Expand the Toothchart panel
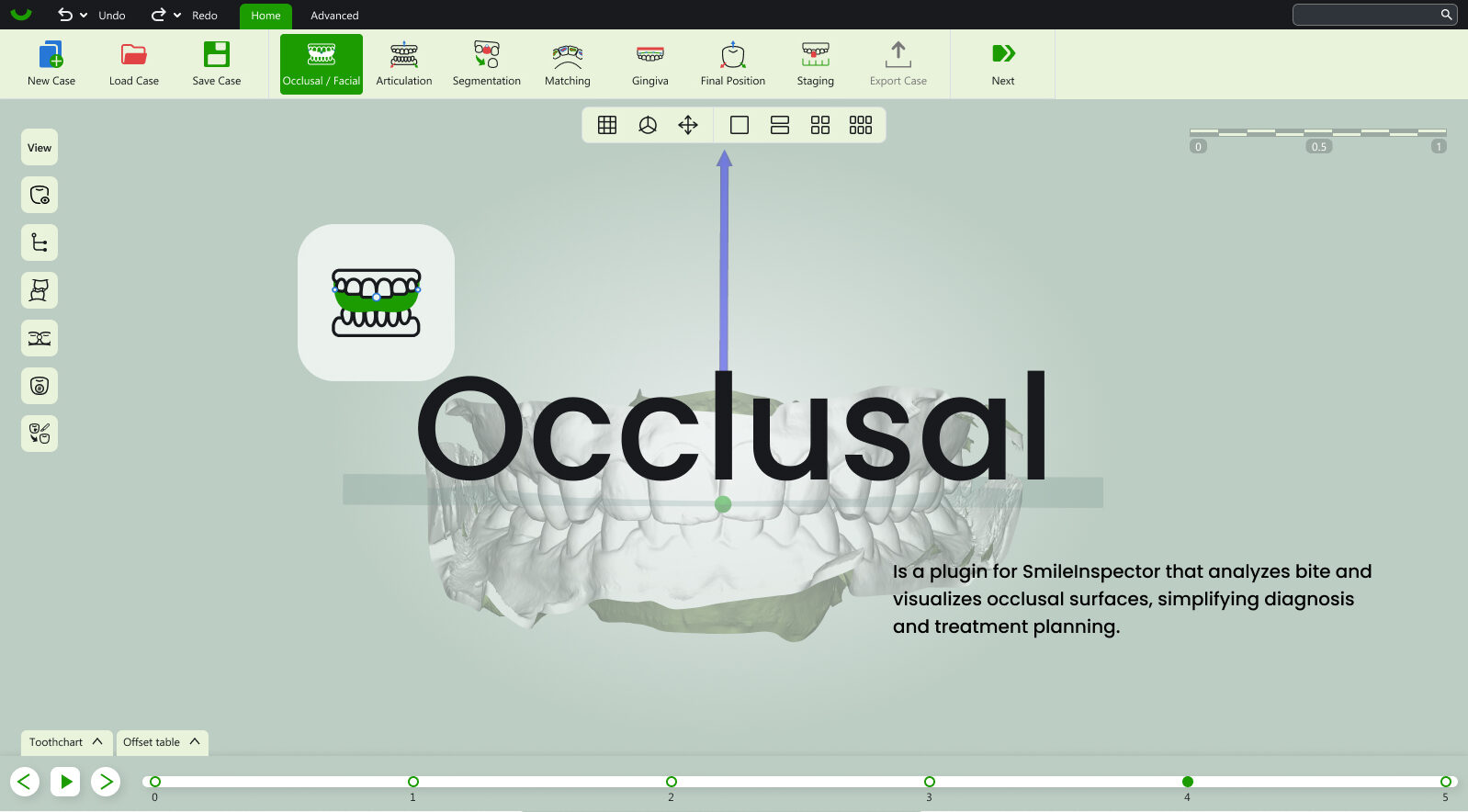1468x812 pixels. coord(66,742)
